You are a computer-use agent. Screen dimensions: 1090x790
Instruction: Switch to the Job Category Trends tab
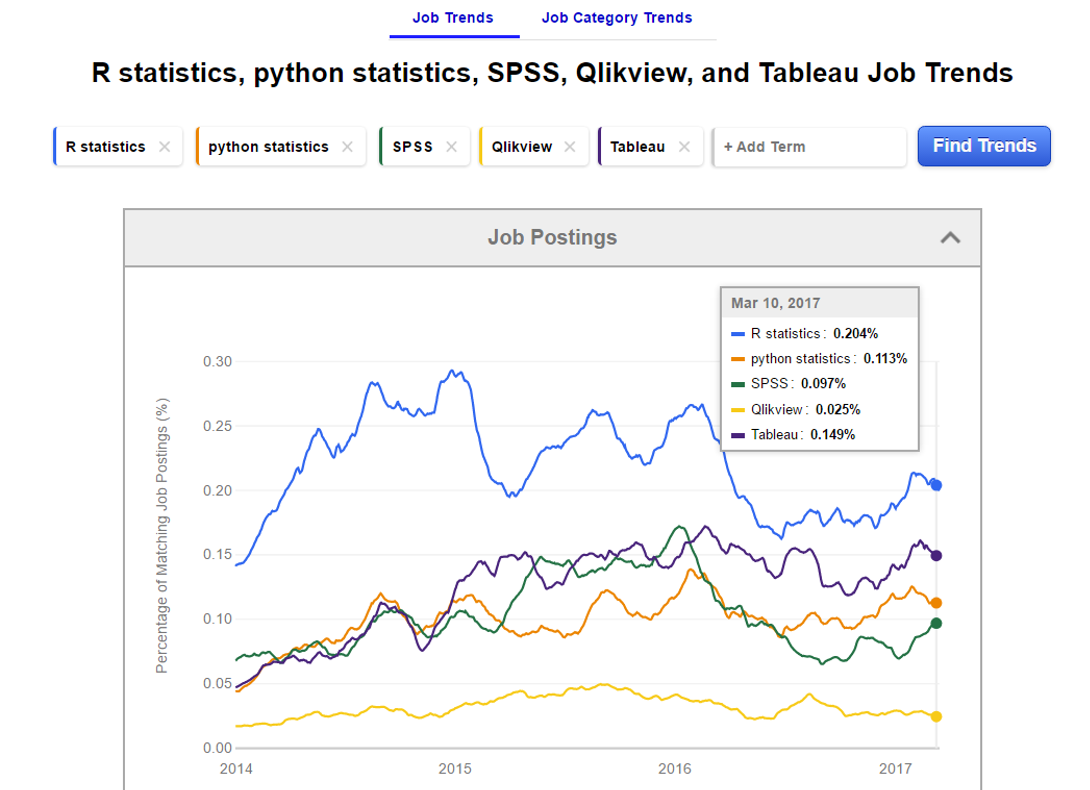(x=617, y=17)
